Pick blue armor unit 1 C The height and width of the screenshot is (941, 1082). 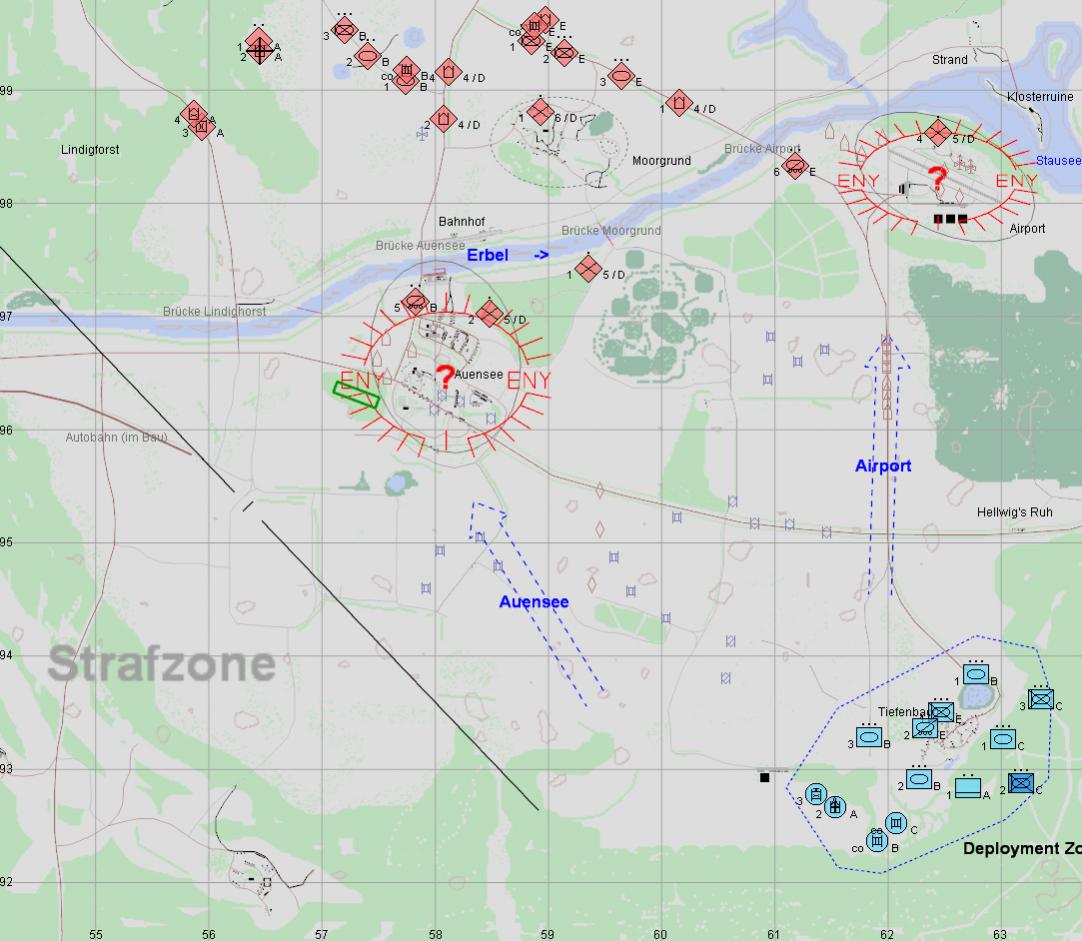[1002, 738]
